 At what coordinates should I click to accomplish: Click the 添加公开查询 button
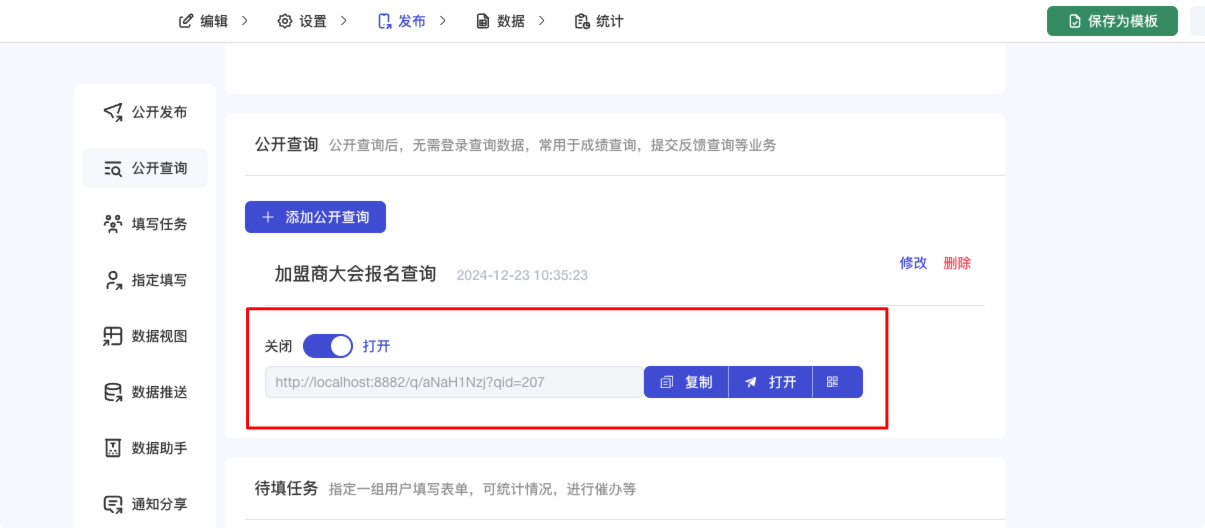pos(315,217)
